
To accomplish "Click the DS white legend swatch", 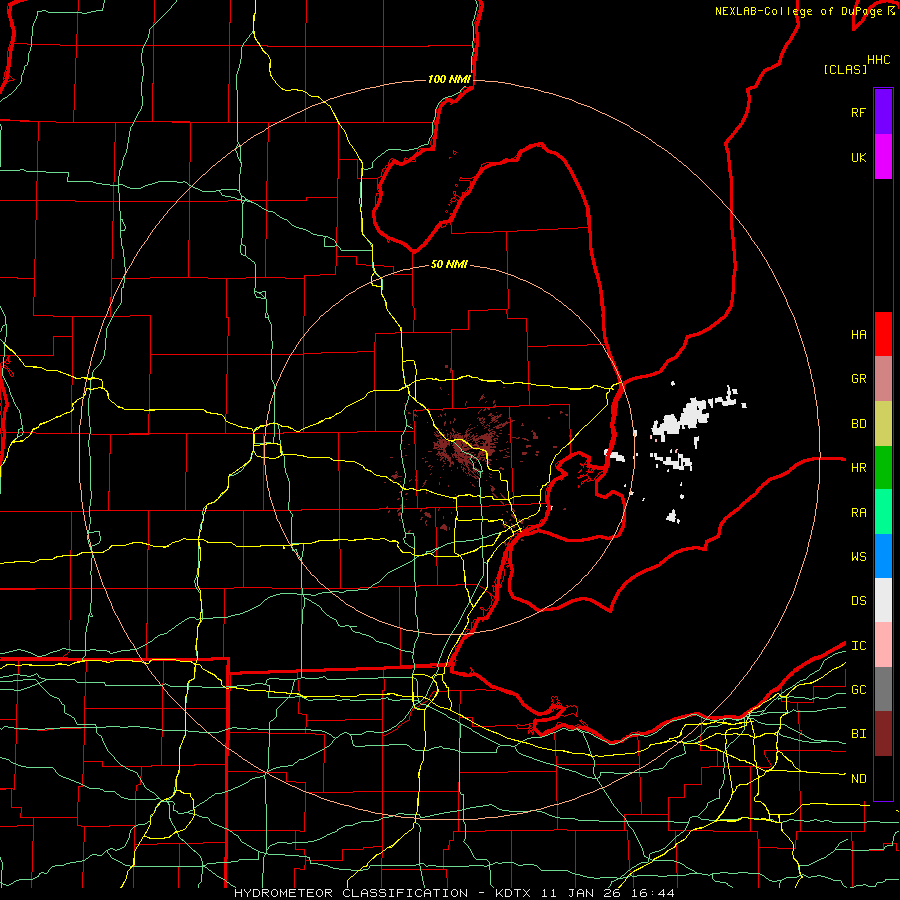I will click(883, 600).
